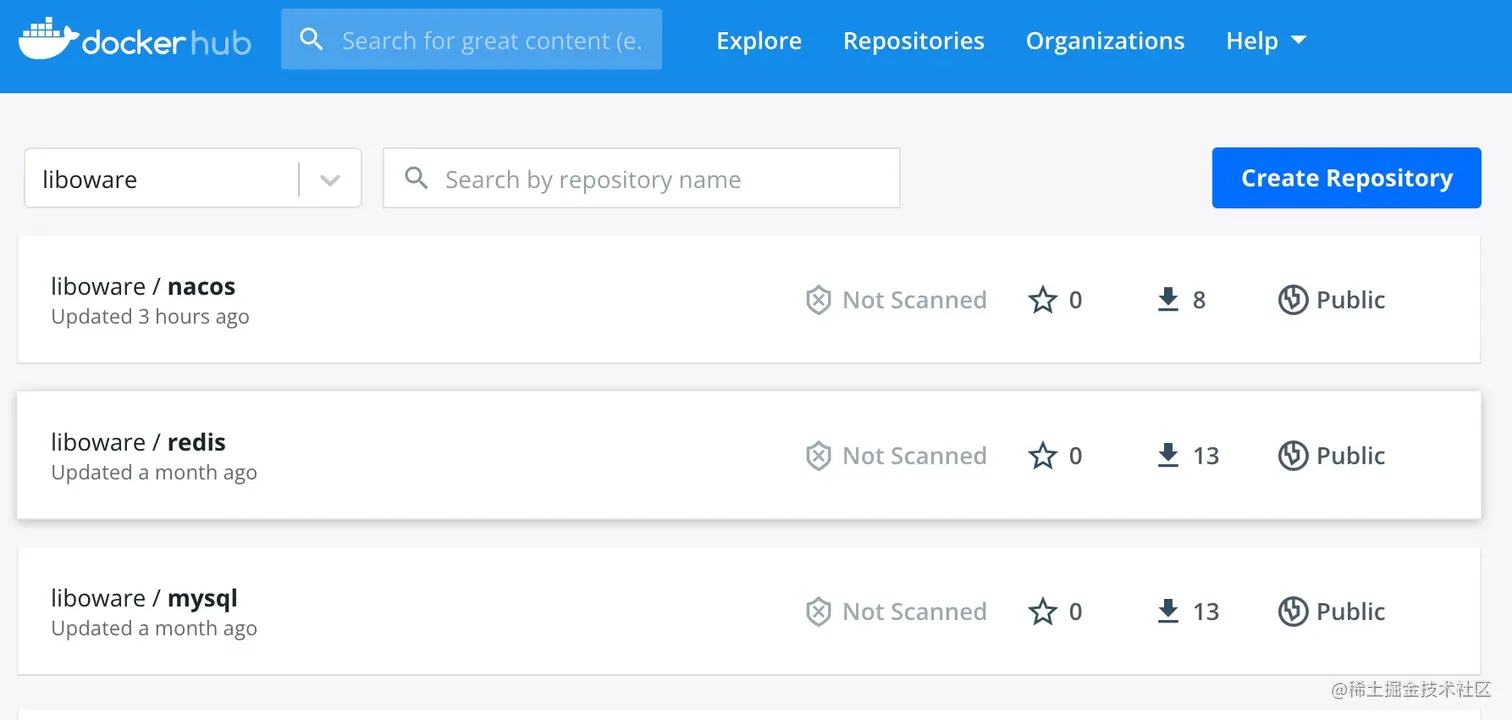Click the star icon for nacos repository
This screenshot has width=1512, height=720.
[x=1043, y=300]
